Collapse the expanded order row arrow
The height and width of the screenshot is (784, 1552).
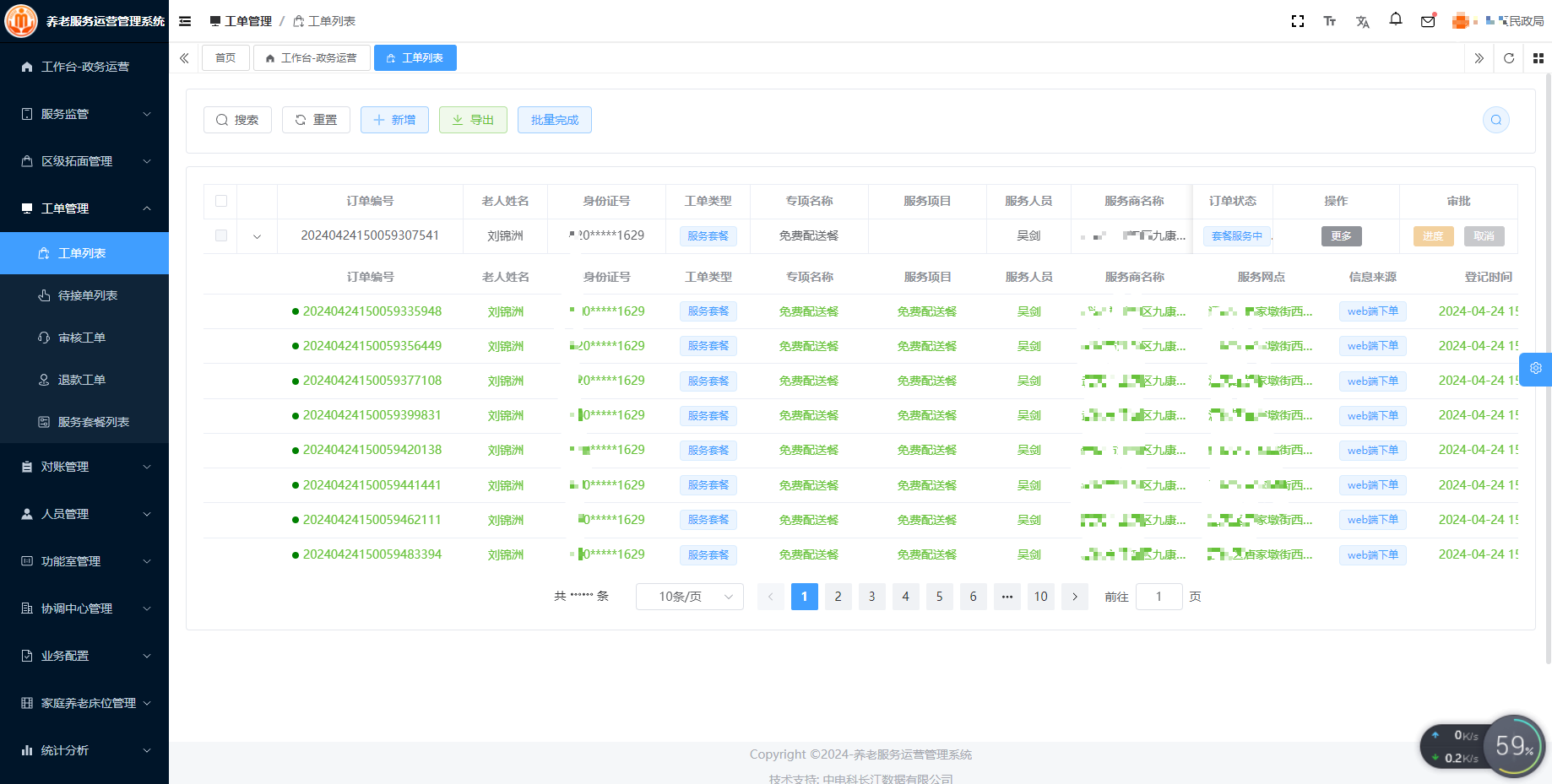(258, 236)
